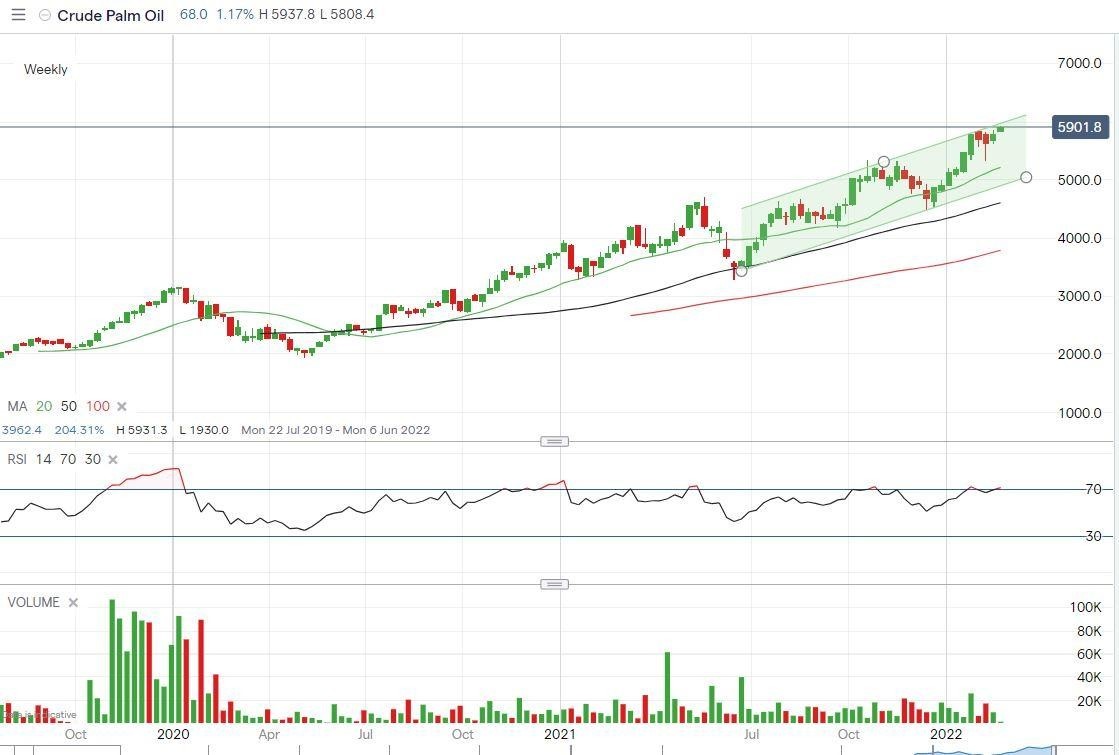1119x755 pixels.
Task: Grab the pane divider handle above RSI
Action: pyautogui.click(x=555, y=441)
